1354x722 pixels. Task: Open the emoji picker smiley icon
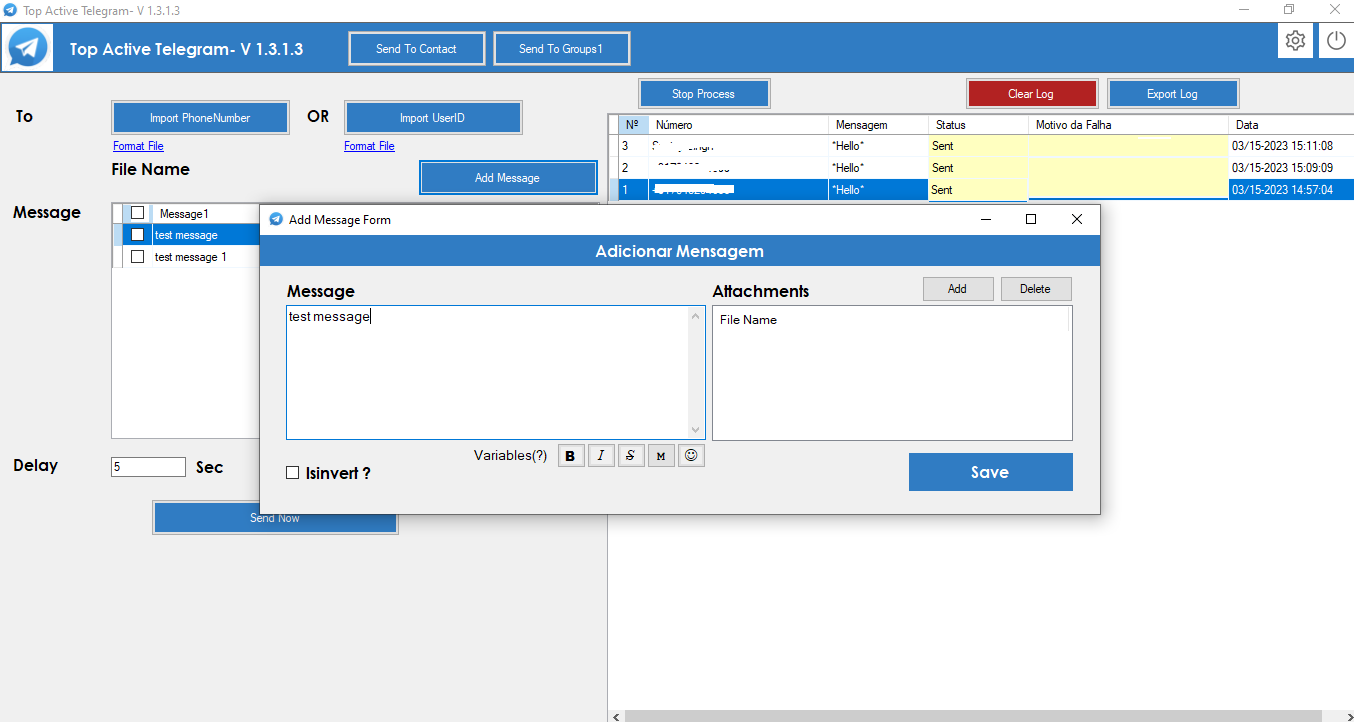(691, 456)
